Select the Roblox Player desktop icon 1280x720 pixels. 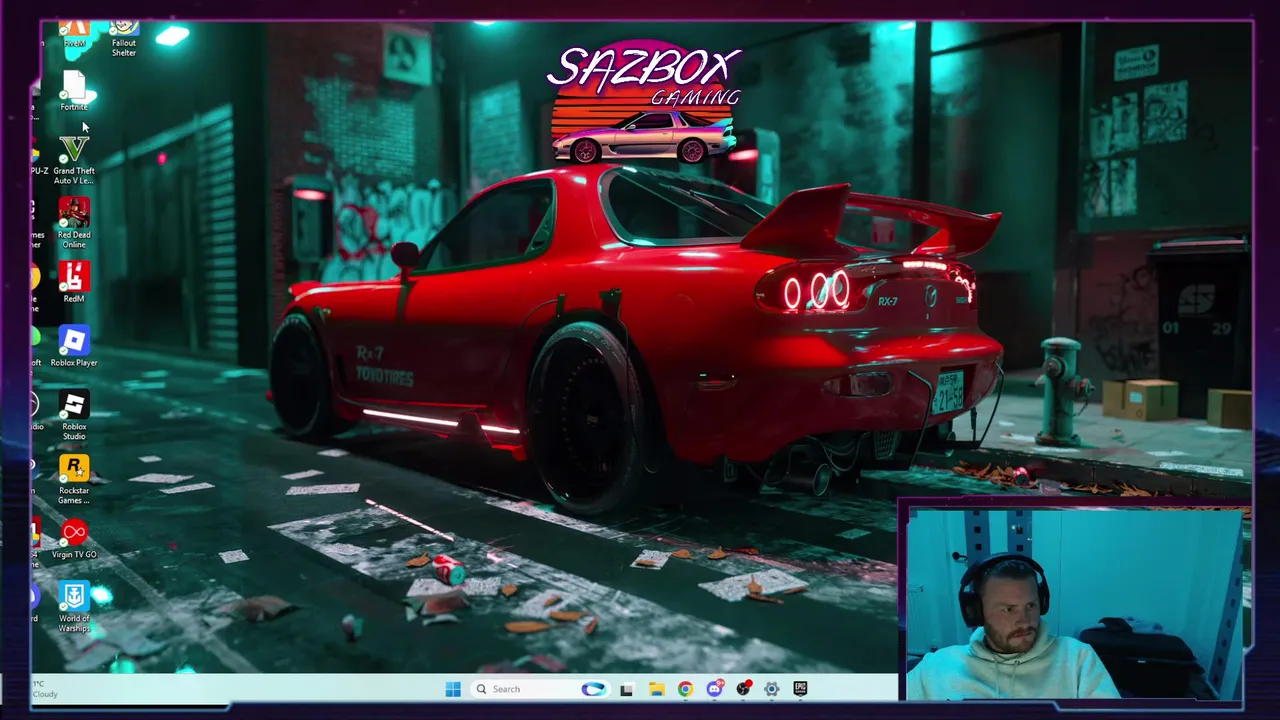click(74, 347)
